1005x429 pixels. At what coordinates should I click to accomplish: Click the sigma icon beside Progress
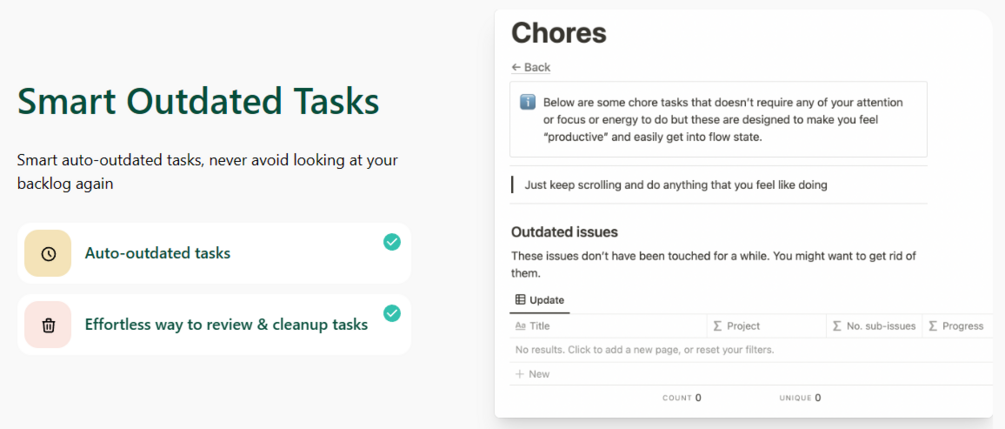933,326
